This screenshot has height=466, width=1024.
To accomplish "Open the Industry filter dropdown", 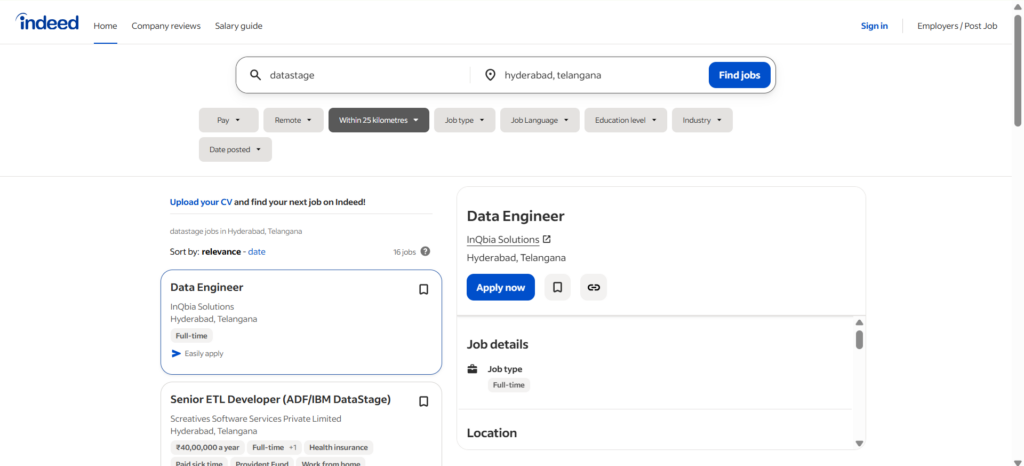I will [x=702, y=120].
